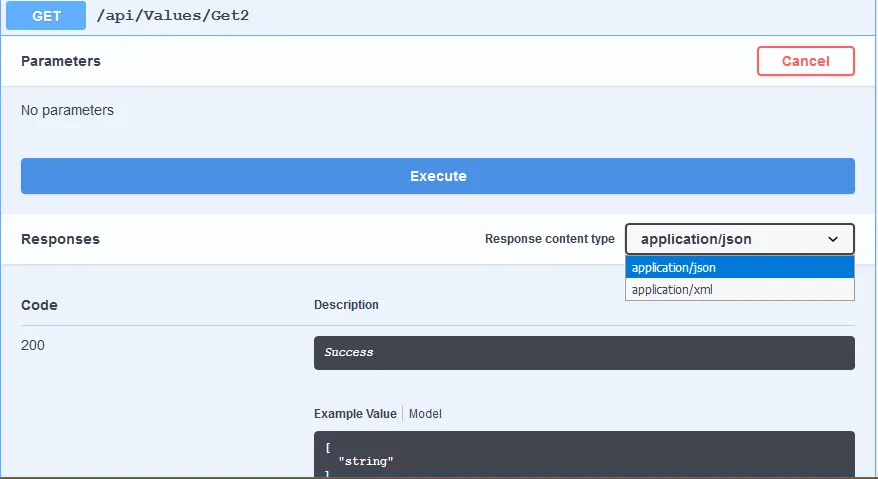Click the No parameters text
Viewport: 878px width, 479px height.
pos(67,110)
